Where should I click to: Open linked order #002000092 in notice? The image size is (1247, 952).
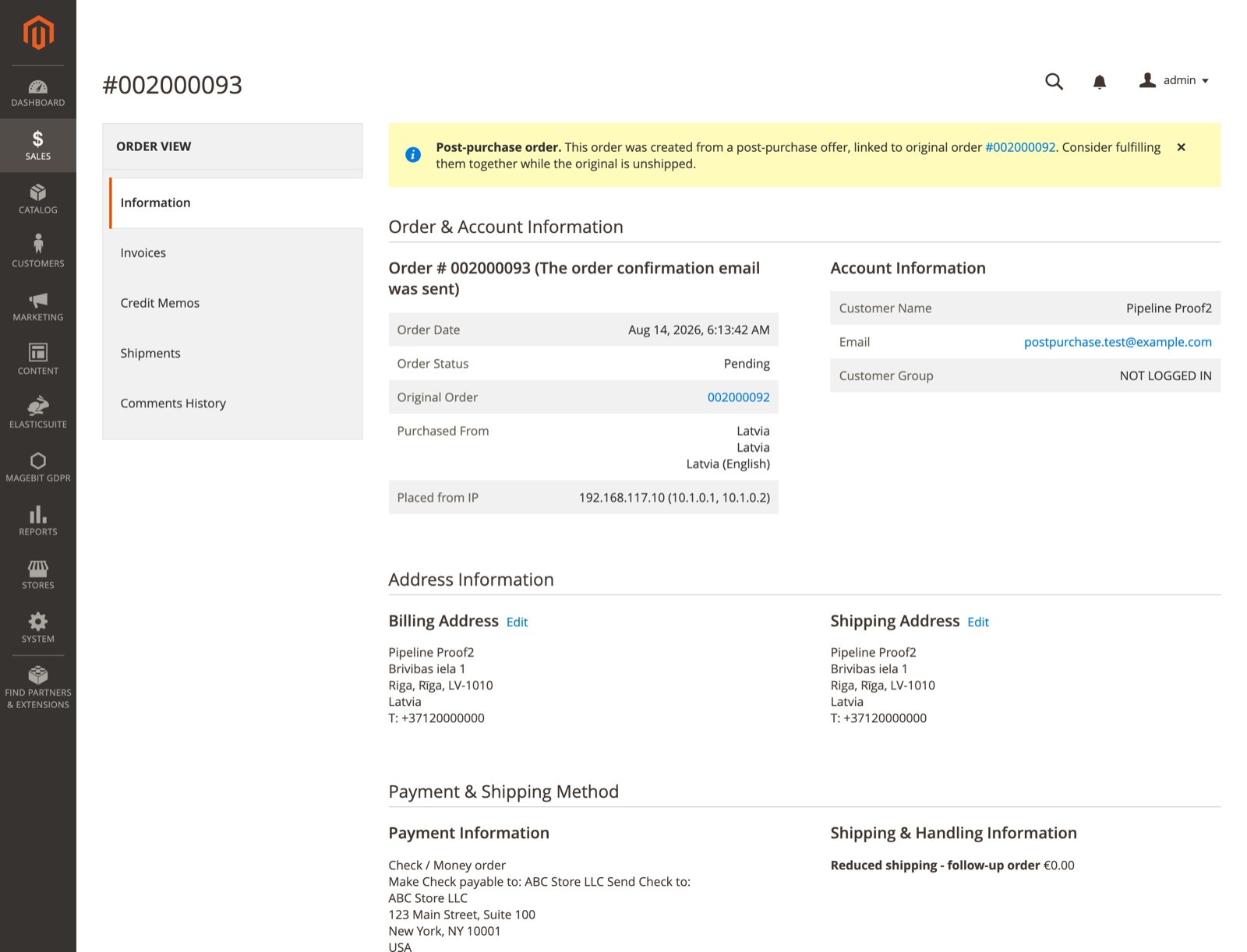click(x=1020, y=147)
